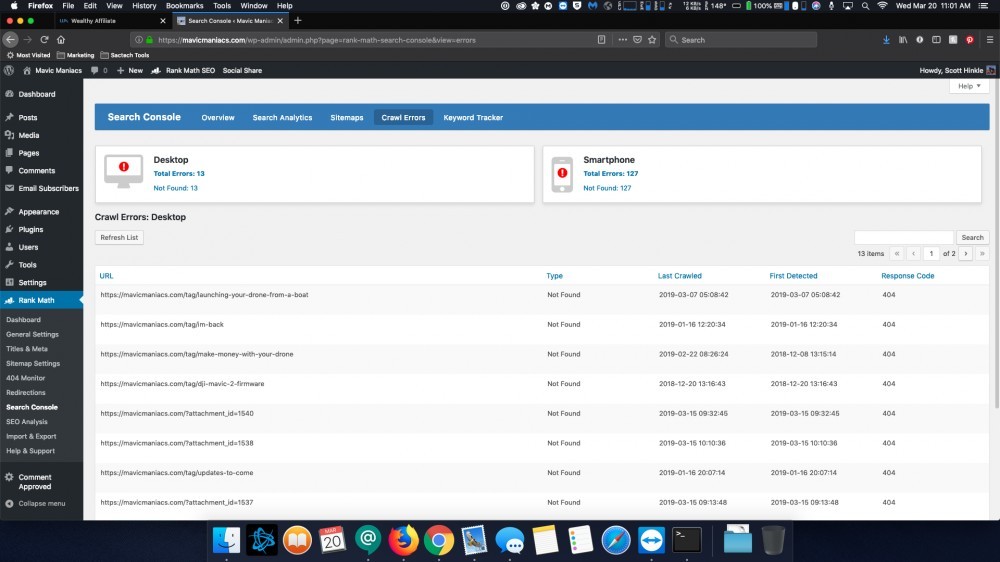Image resolution: width=1000 pixels, height=562 pixels.
Task: Open Notes app from the dock
Action: [545, 540]
